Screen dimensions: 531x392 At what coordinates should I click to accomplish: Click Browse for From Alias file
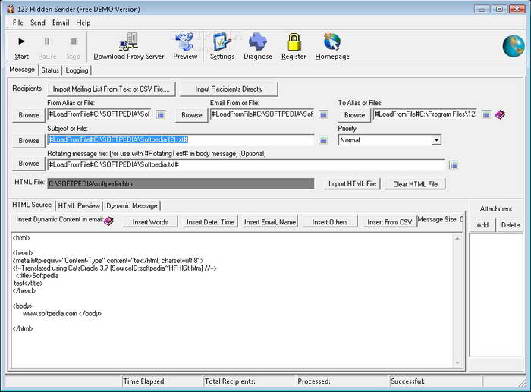pyautogui.click(x=29, y=115)
